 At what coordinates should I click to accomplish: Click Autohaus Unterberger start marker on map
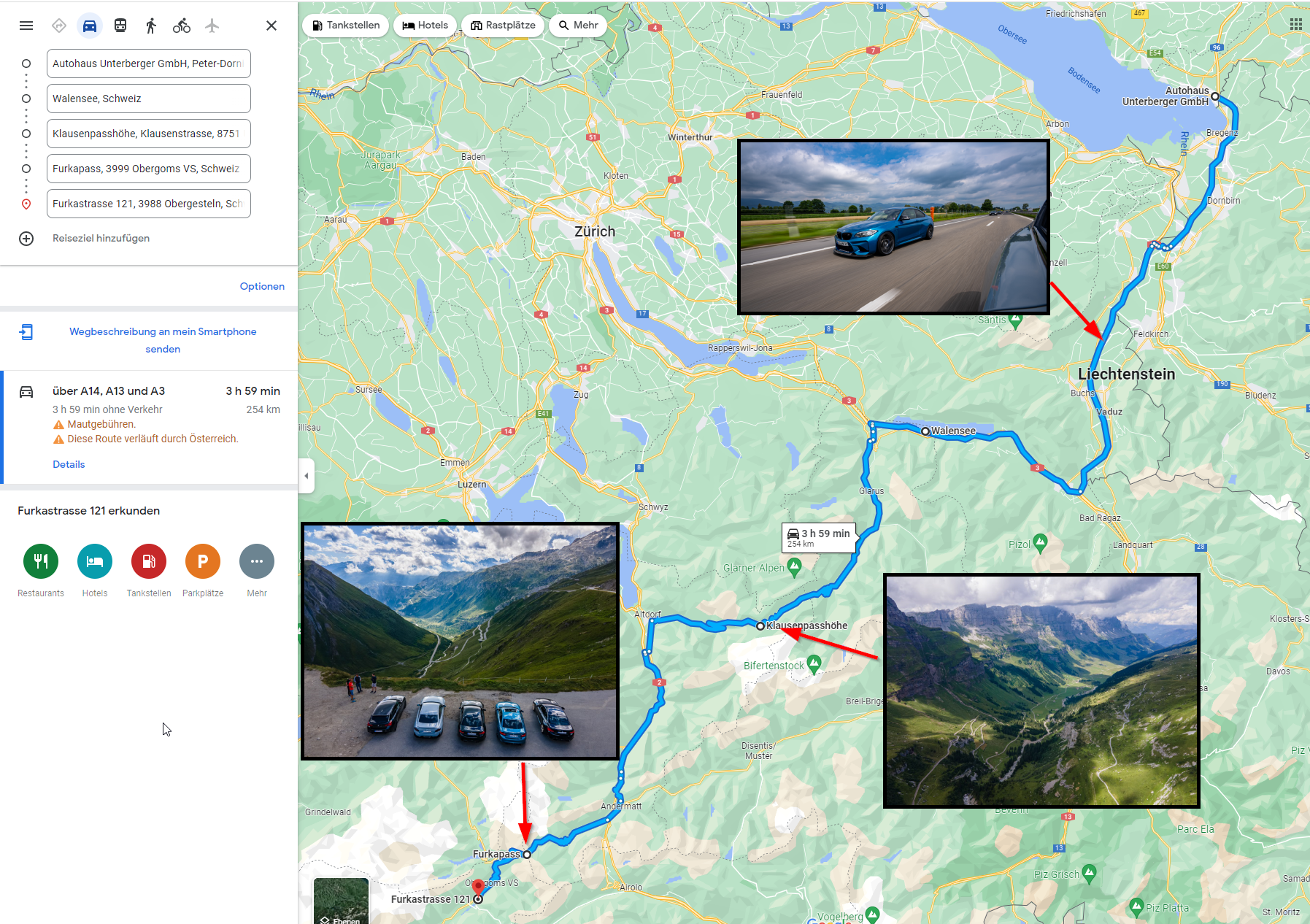(x=1215, y=96)
